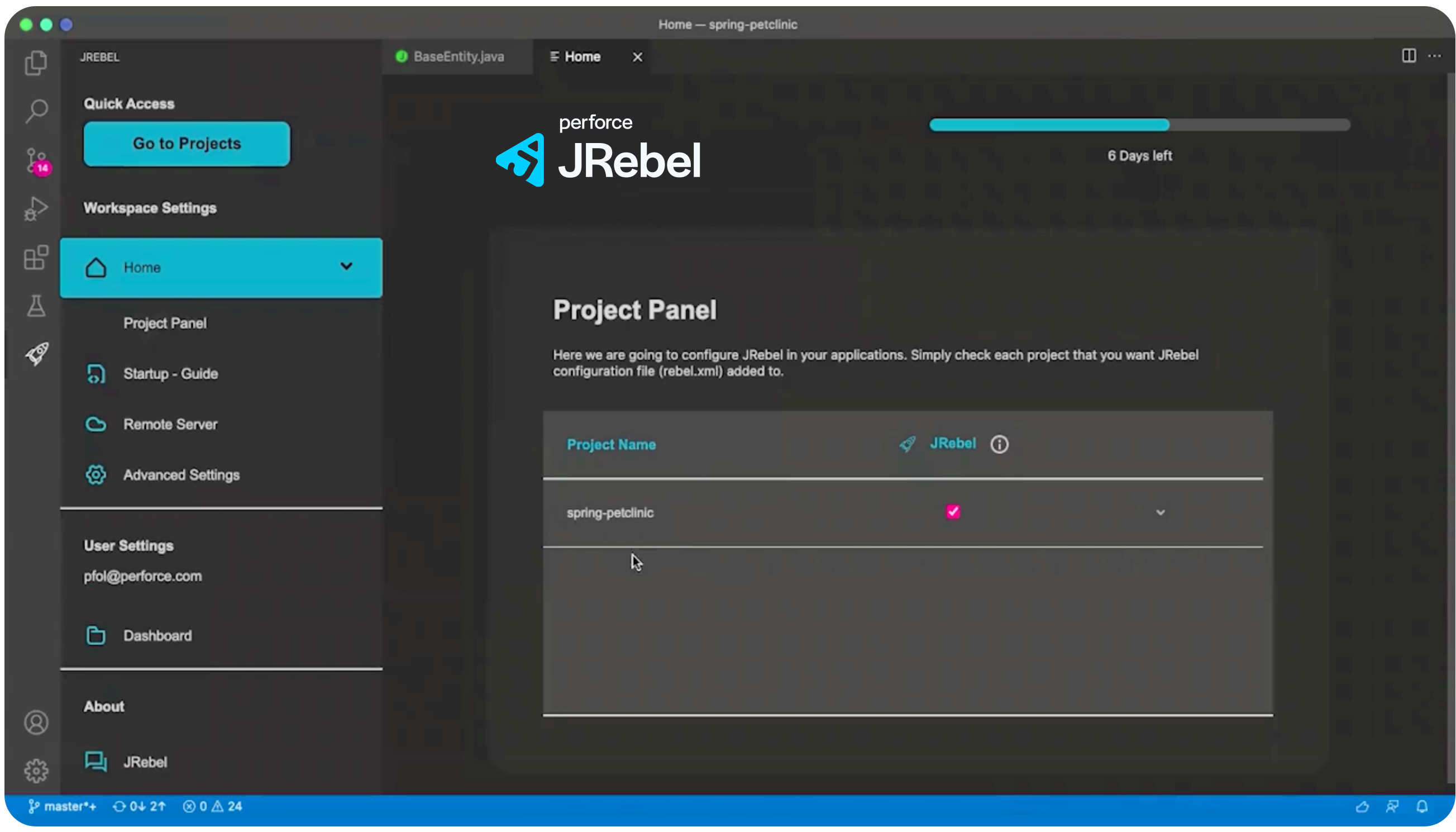Open the Run and Debug panel
Image resolution: width=1456 pixels, height=832 pixels.
[x=36, y=208]
